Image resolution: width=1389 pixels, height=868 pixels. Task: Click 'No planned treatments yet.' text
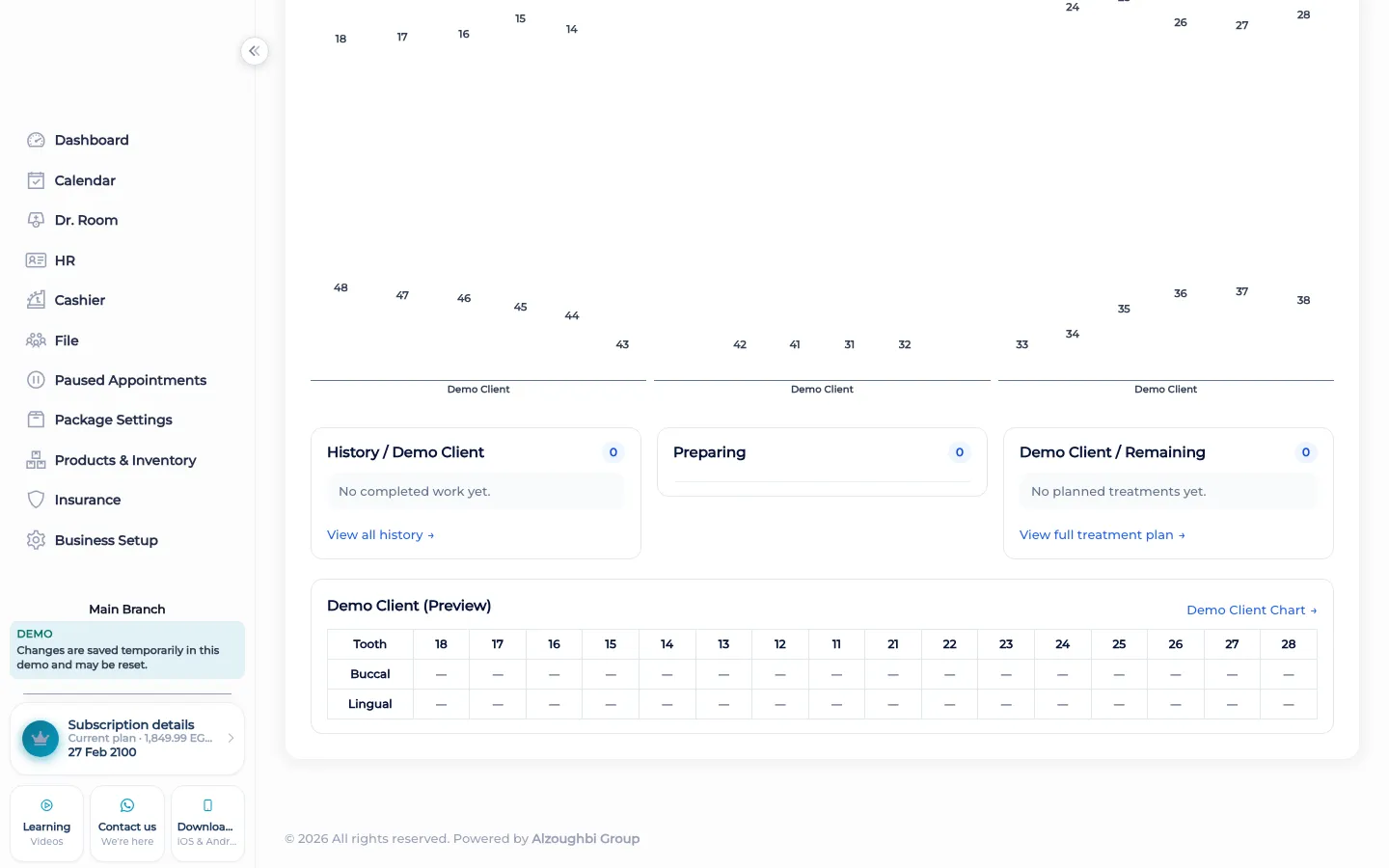[1119, 492]
